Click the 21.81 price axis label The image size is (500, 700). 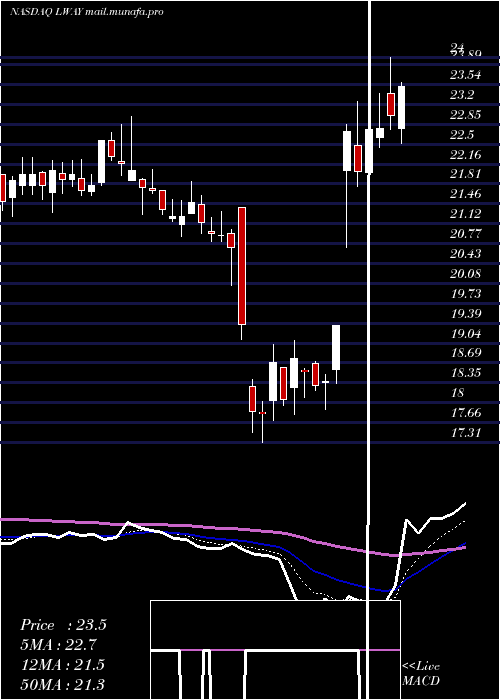point(466,174)
